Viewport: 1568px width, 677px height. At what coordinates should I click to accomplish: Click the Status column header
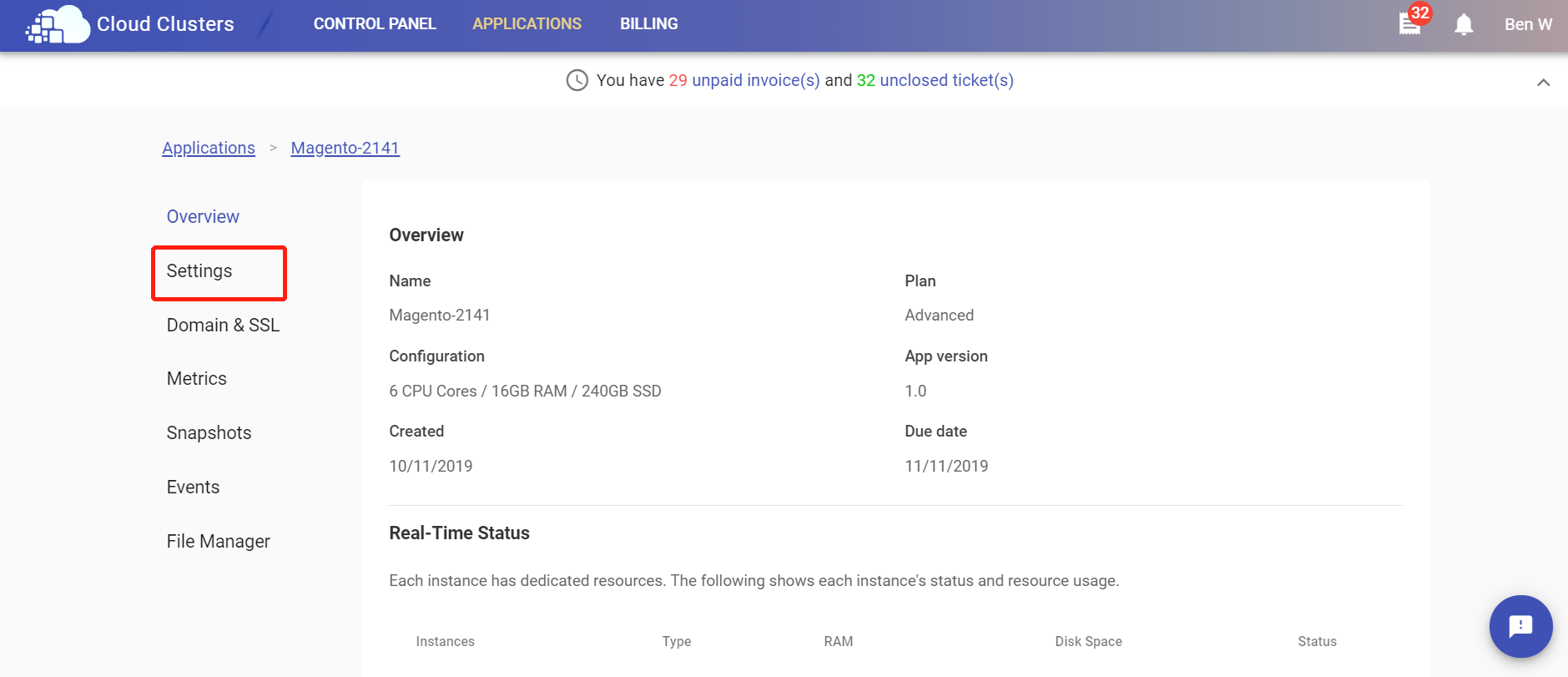pyautogui.click(x=1317, y=641)
